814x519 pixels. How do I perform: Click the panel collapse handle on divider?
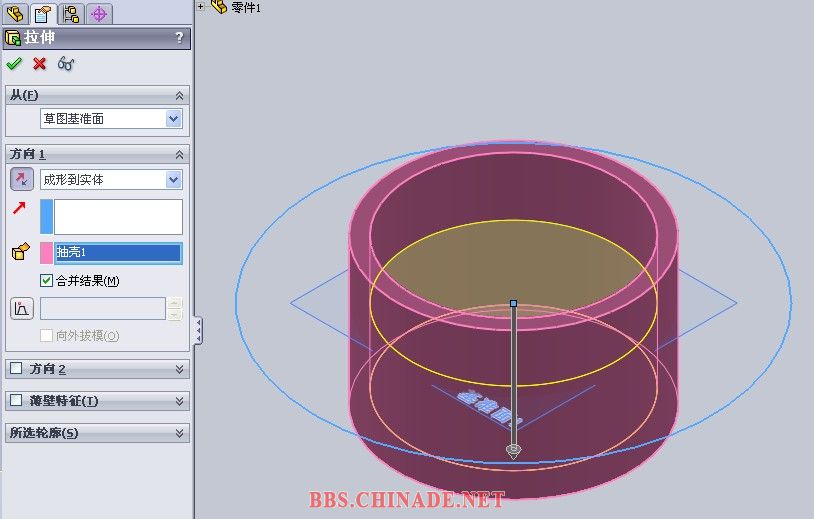click(198, 331)
